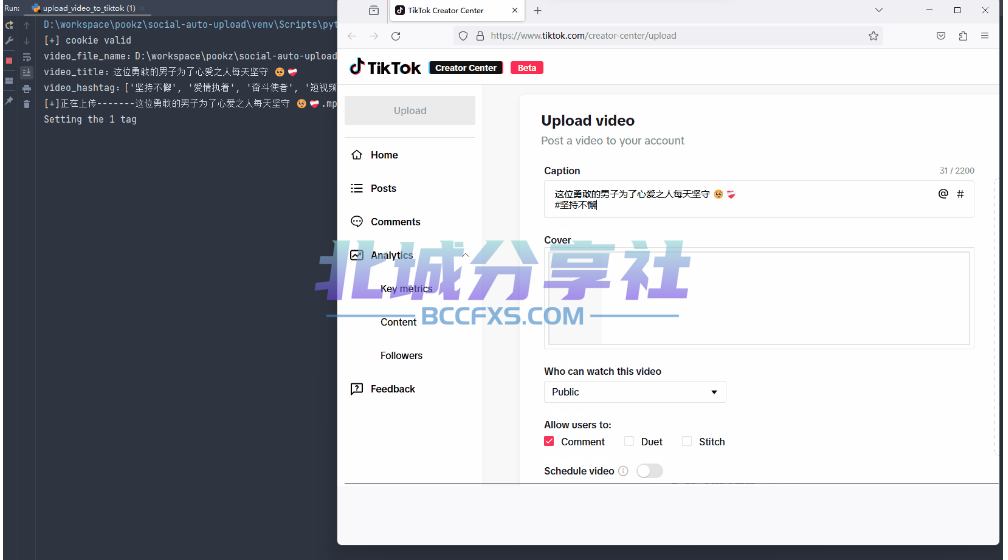The width and height of the screenshot is (1008, 560).
Task: Go back in the browser
Action: coord(352,36)
